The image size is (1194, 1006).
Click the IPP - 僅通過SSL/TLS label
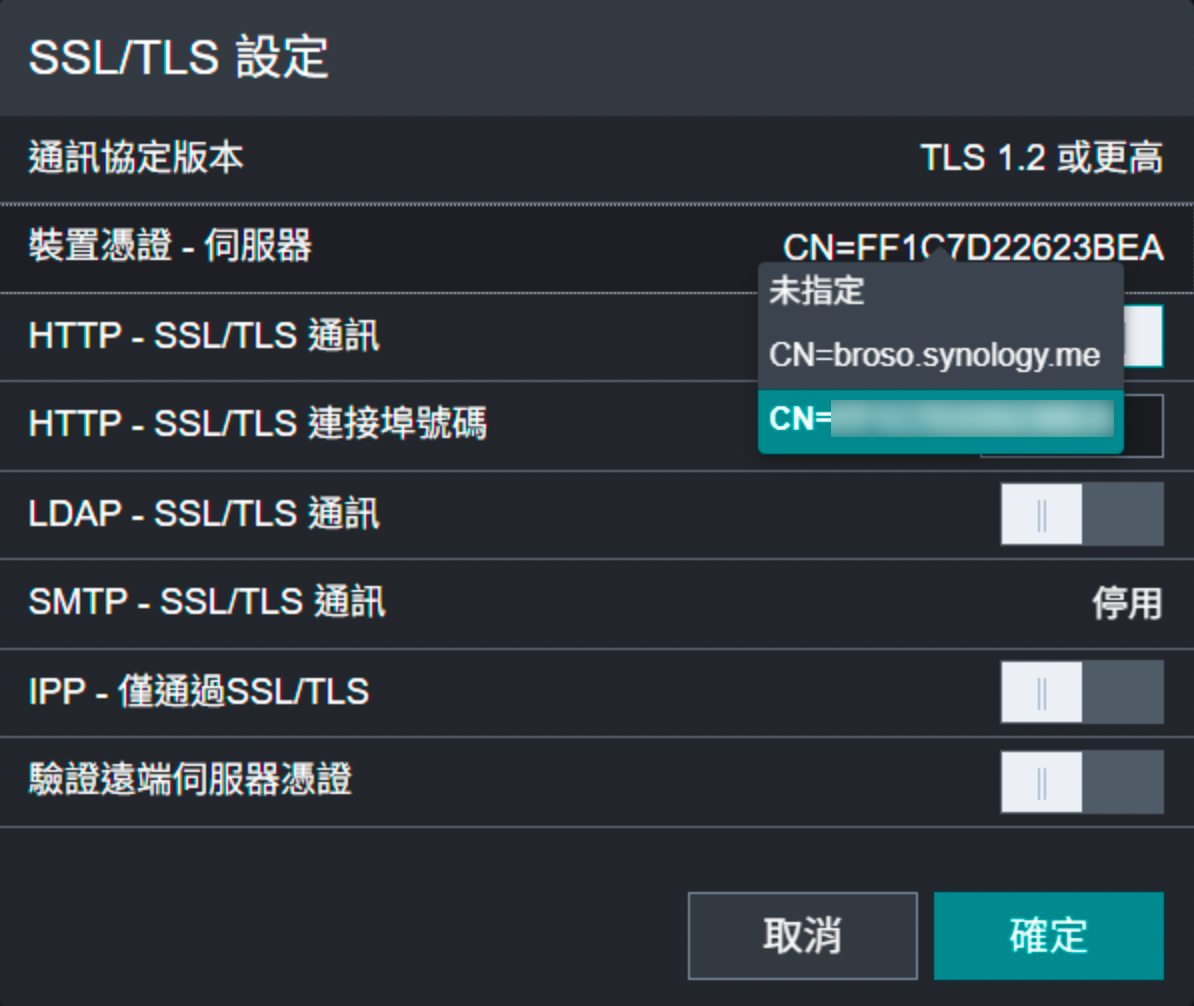pos(199,691)
